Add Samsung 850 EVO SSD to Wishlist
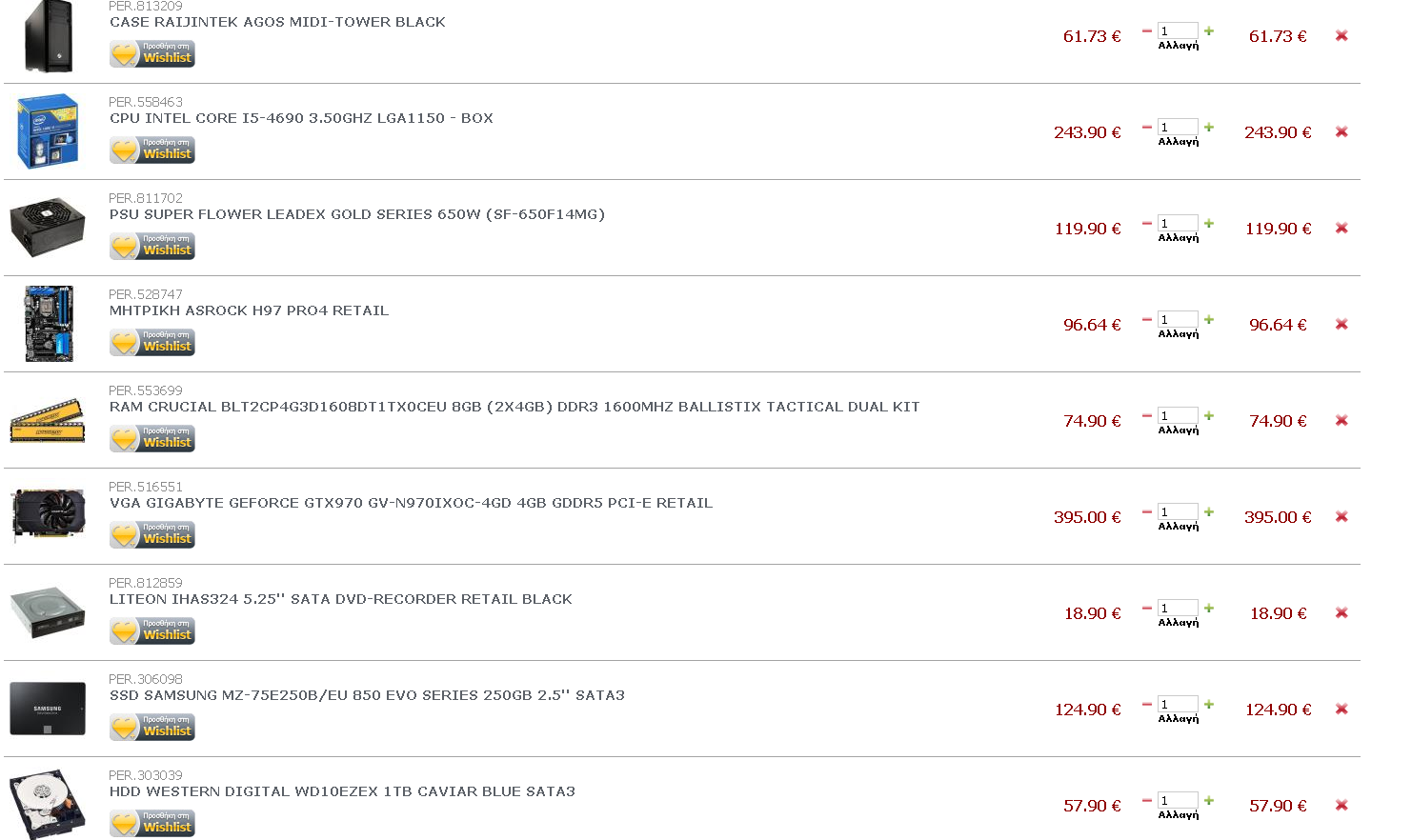The image size is (1412, 840). tap(152, 728)
